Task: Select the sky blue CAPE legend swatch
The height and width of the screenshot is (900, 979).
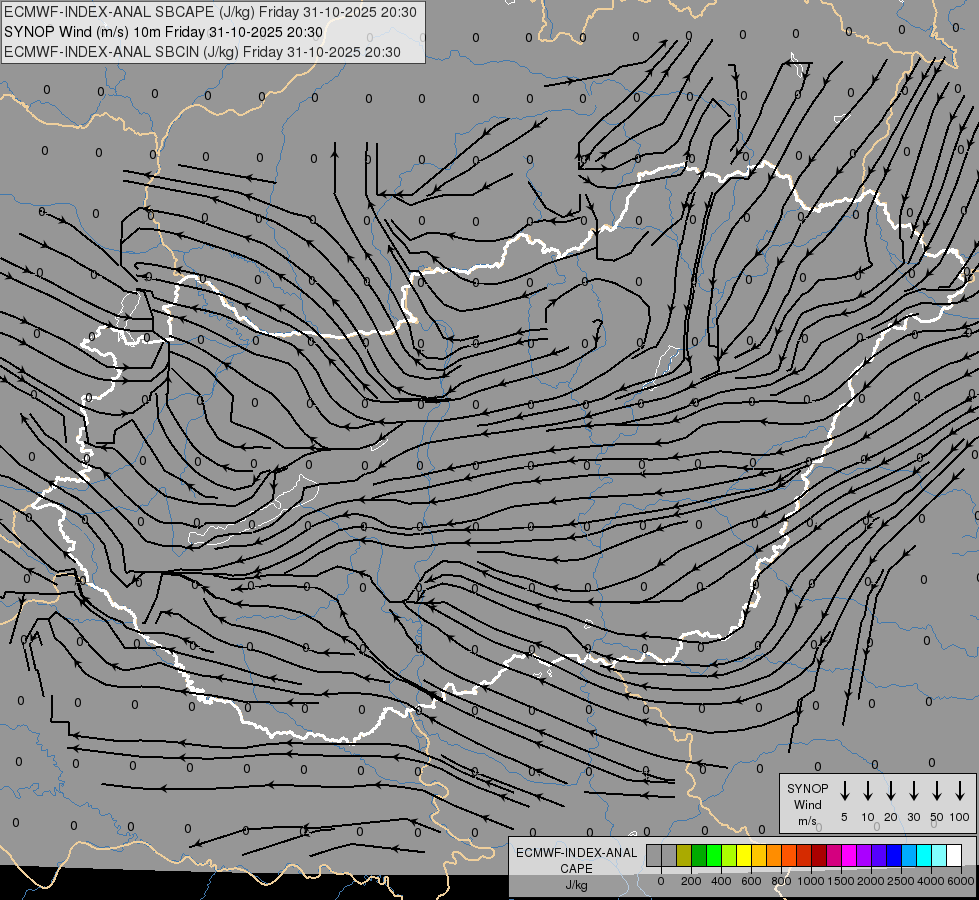Action: (909, 855)
